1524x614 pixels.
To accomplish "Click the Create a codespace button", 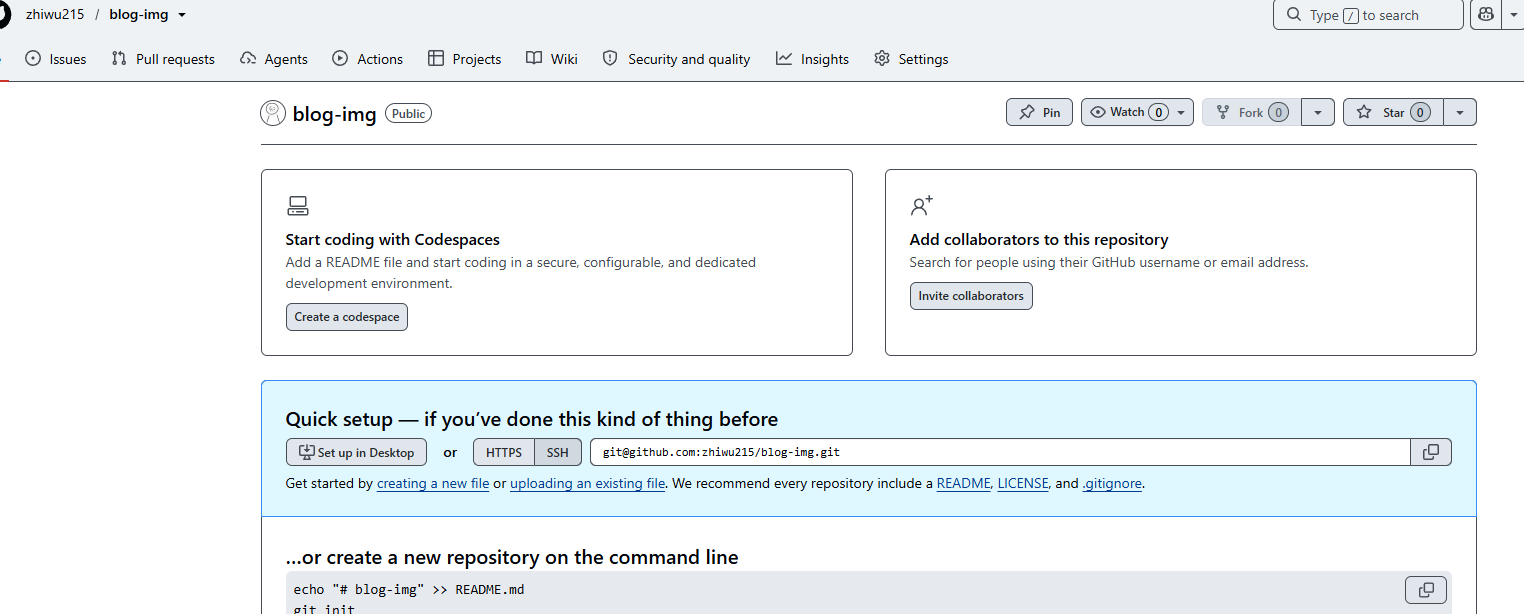I will pos(347,317).
